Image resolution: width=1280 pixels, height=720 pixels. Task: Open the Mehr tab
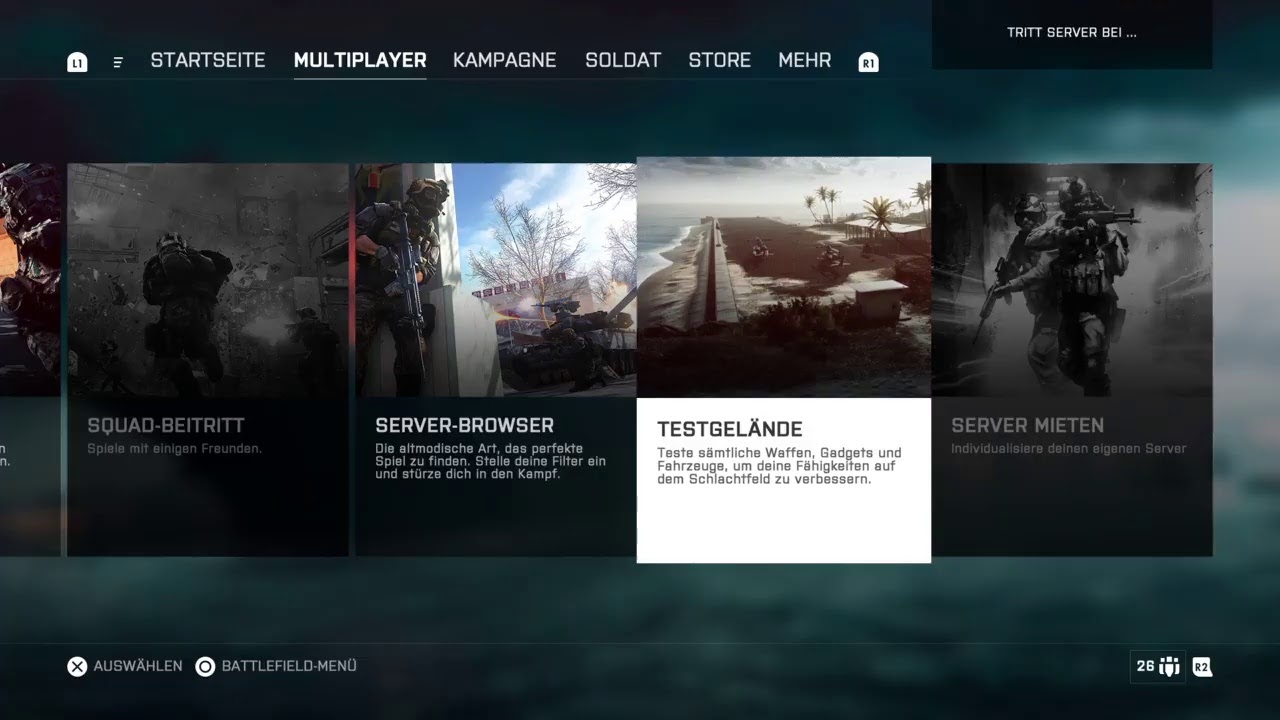(805, 60)
